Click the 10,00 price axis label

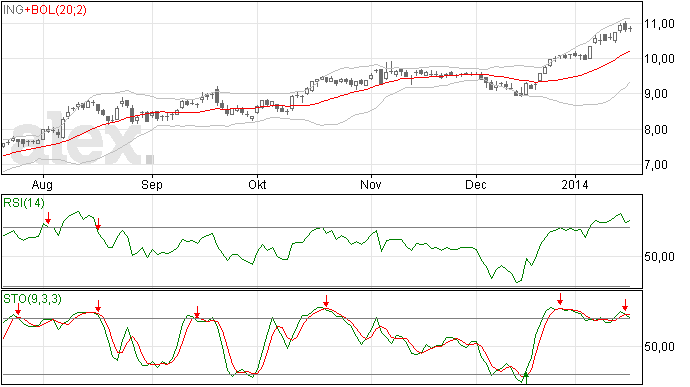pyautogui.click(x=660, y=59)
